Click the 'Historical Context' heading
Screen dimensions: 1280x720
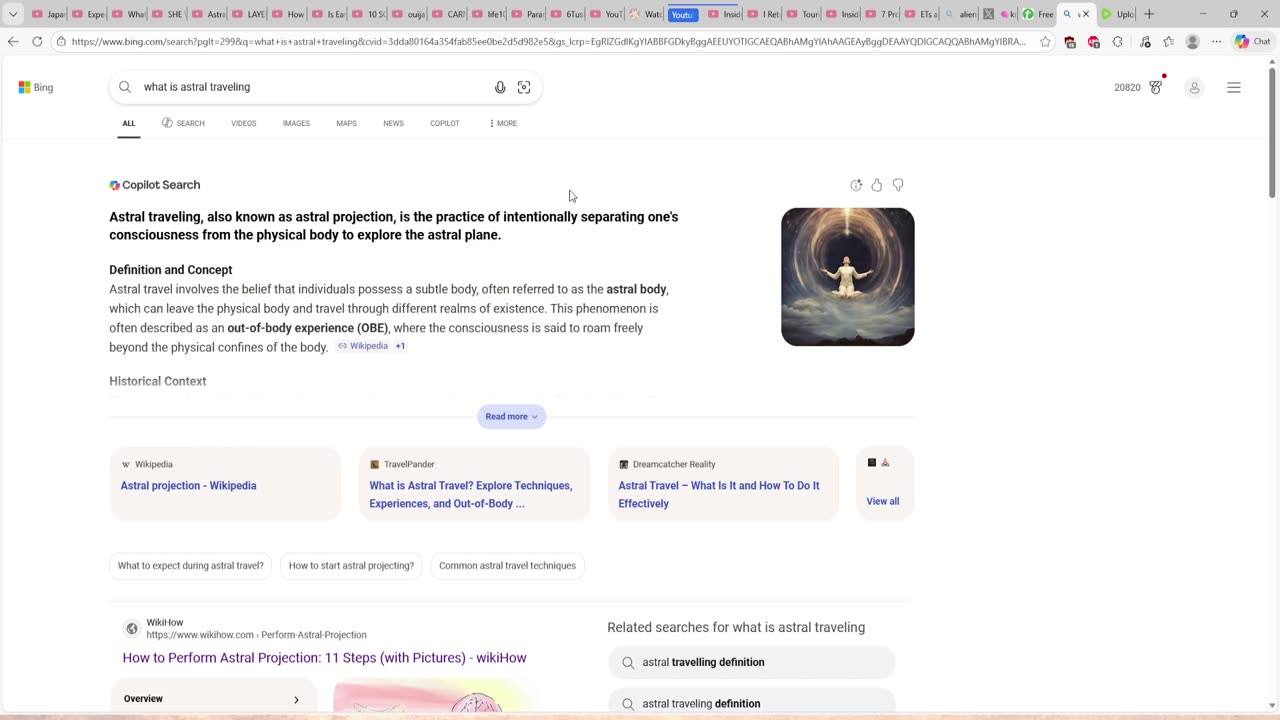[158, 381]
